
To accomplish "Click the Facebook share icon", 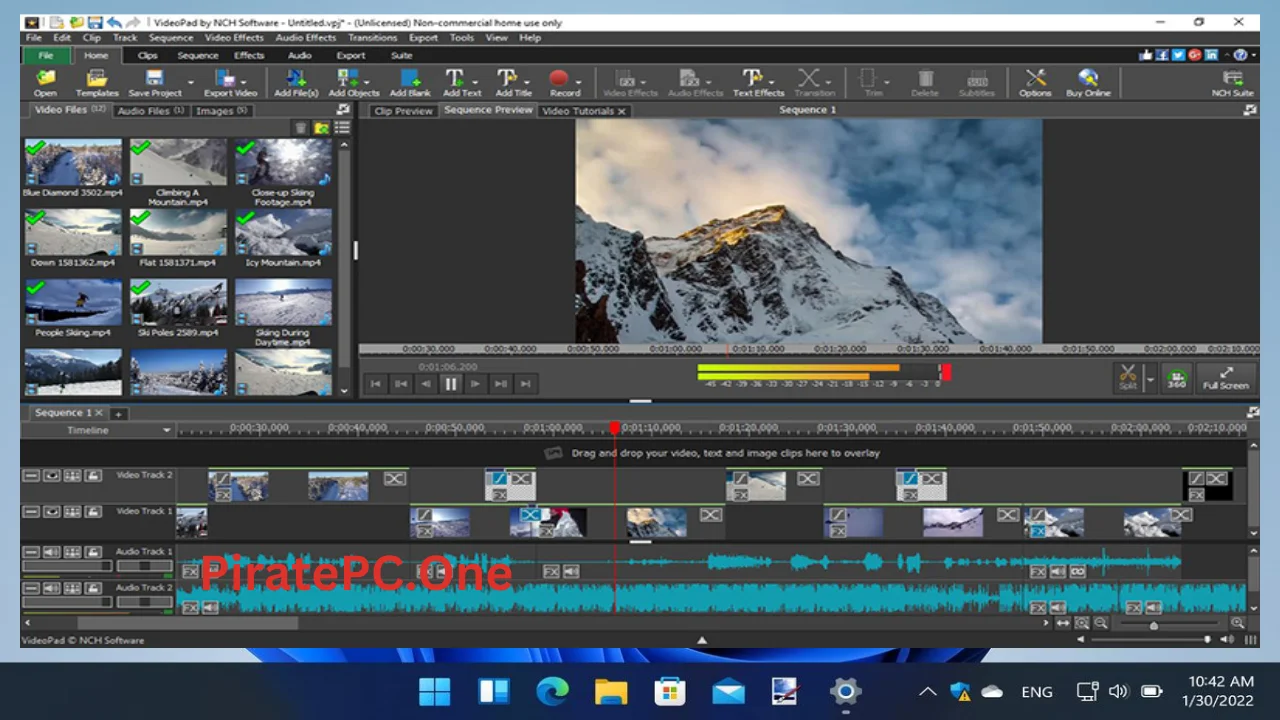I will point(1163,55).
